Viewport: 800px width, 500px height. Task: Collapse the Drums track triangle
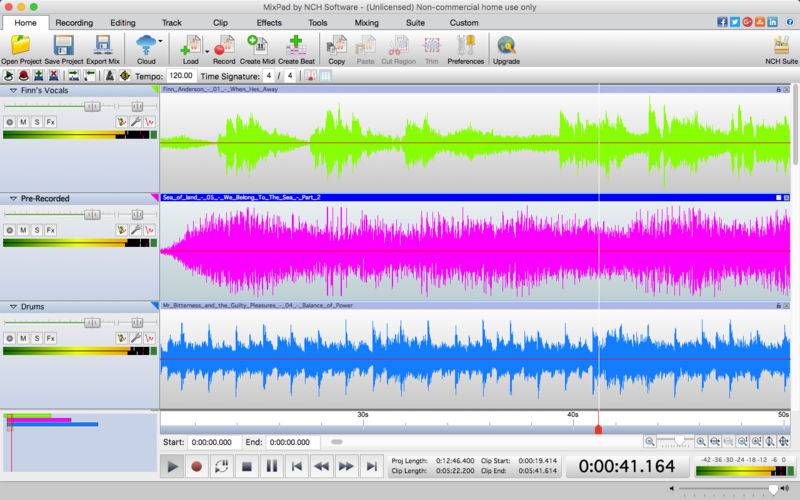(x=13, y=307)
